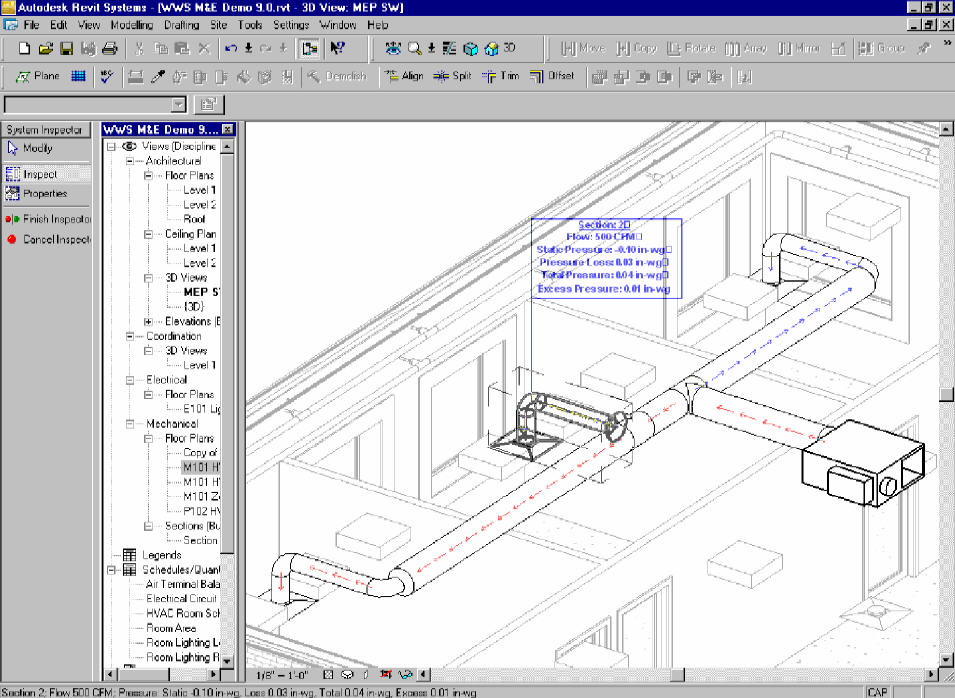Choose the Plane work plane tool
The image size is (955, 698).
[x=38, y=76]
